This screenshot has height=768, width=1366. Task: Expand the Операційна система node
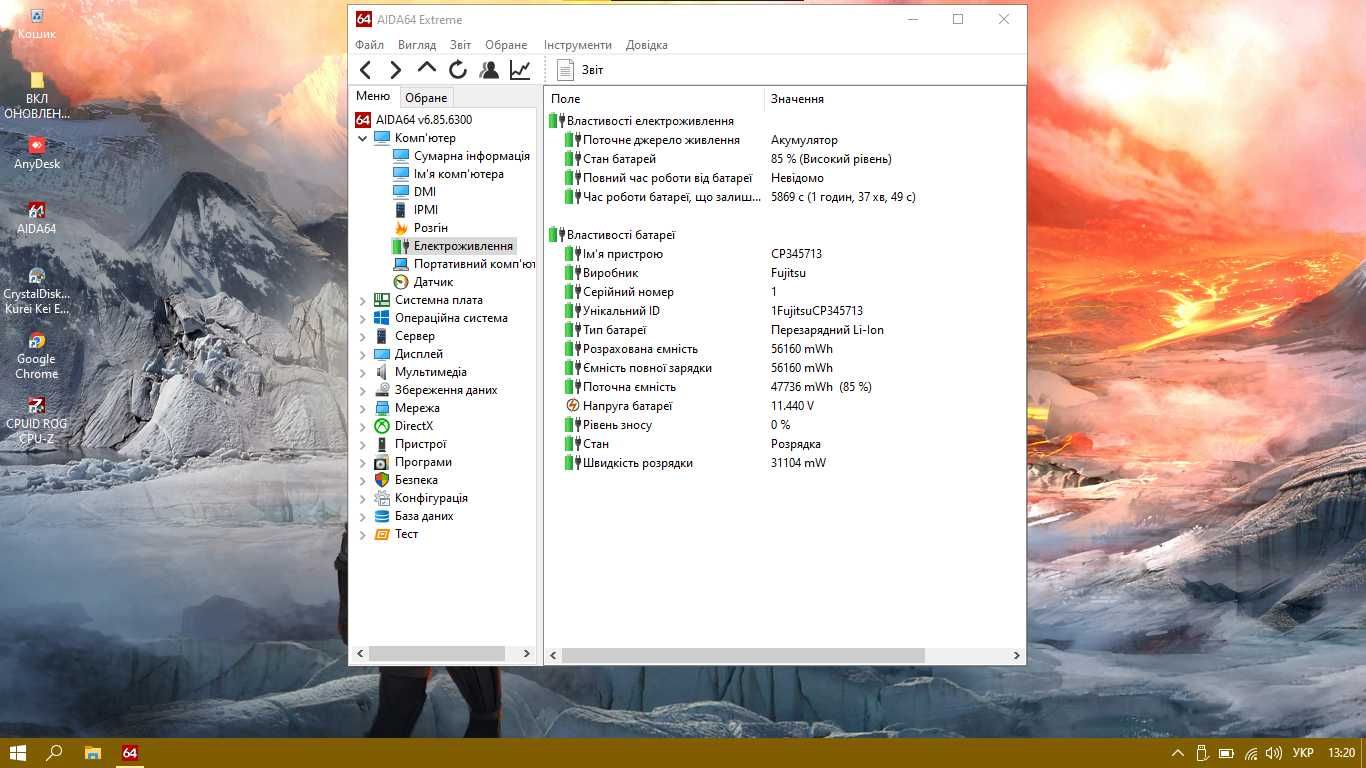[x=363, y=318]
